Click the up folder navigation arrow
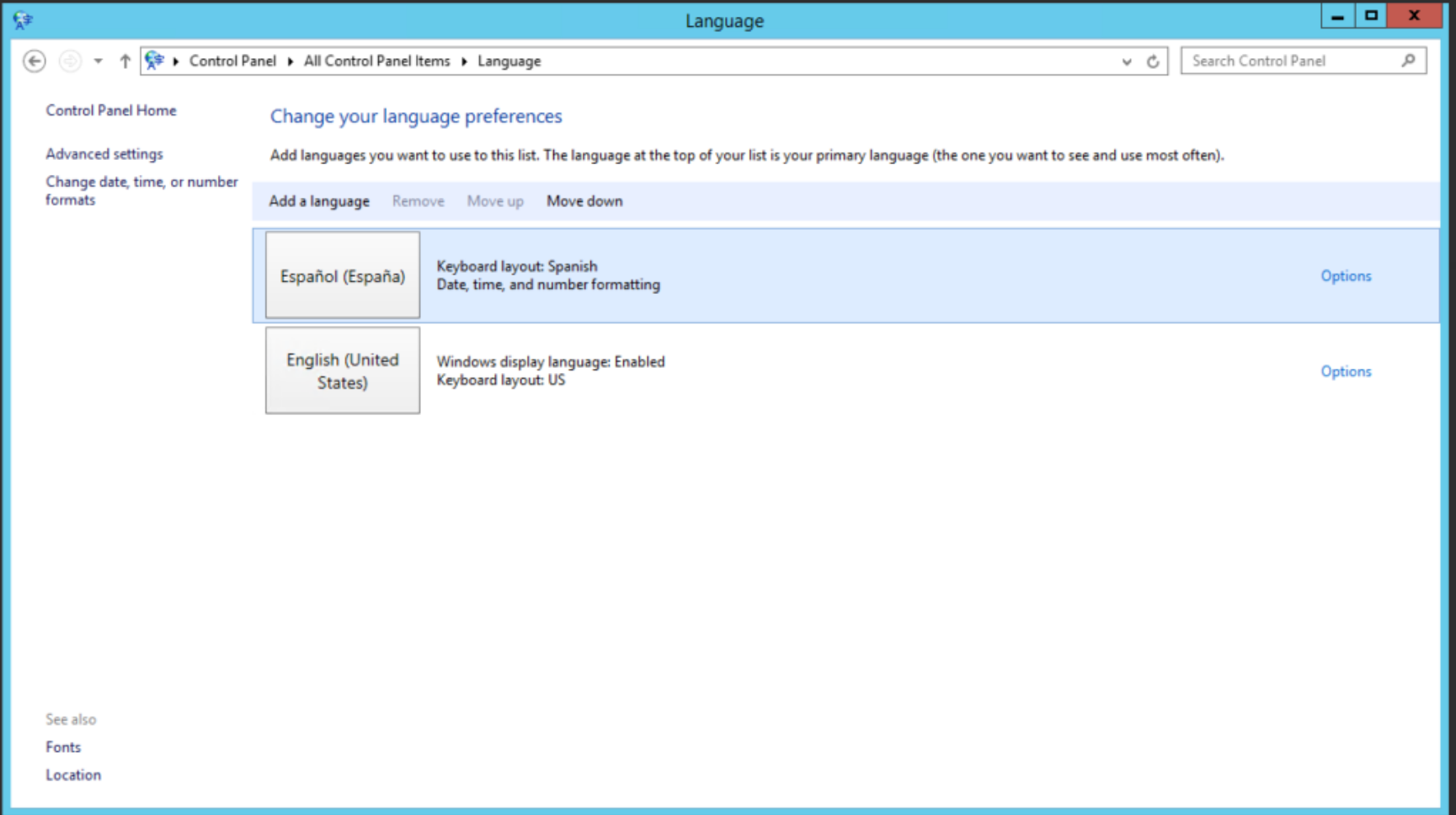Screen dimensions: 1456x815 [x=124, y=61]
